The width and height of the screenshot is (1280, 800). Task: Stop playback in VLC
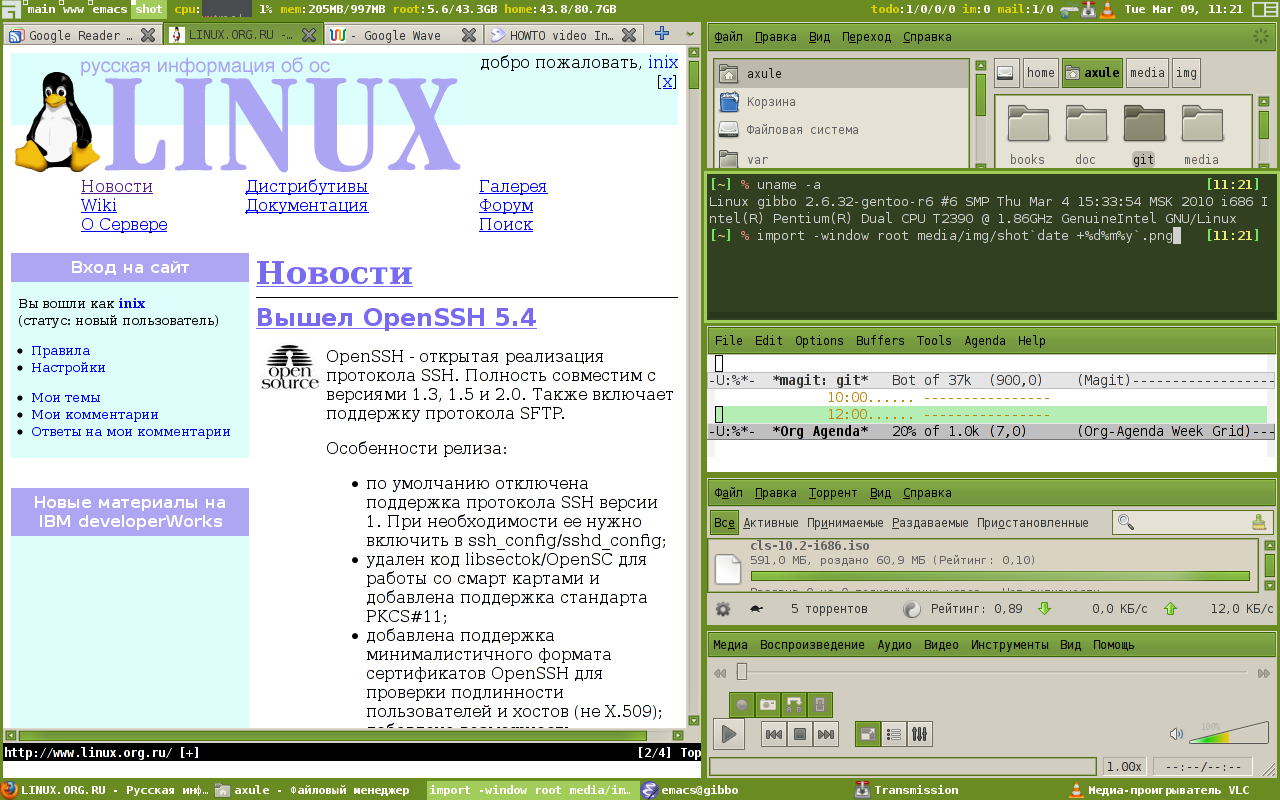(x=799, y=735)
